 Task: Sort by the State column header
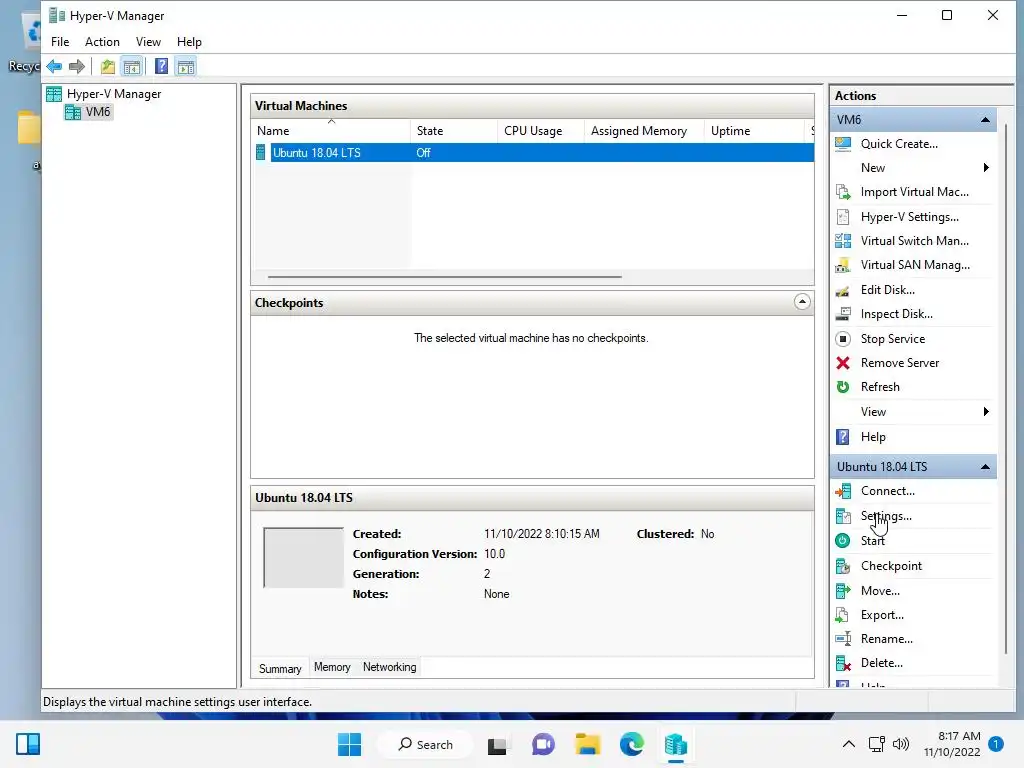pyautogui.click(x=454, y=131)
